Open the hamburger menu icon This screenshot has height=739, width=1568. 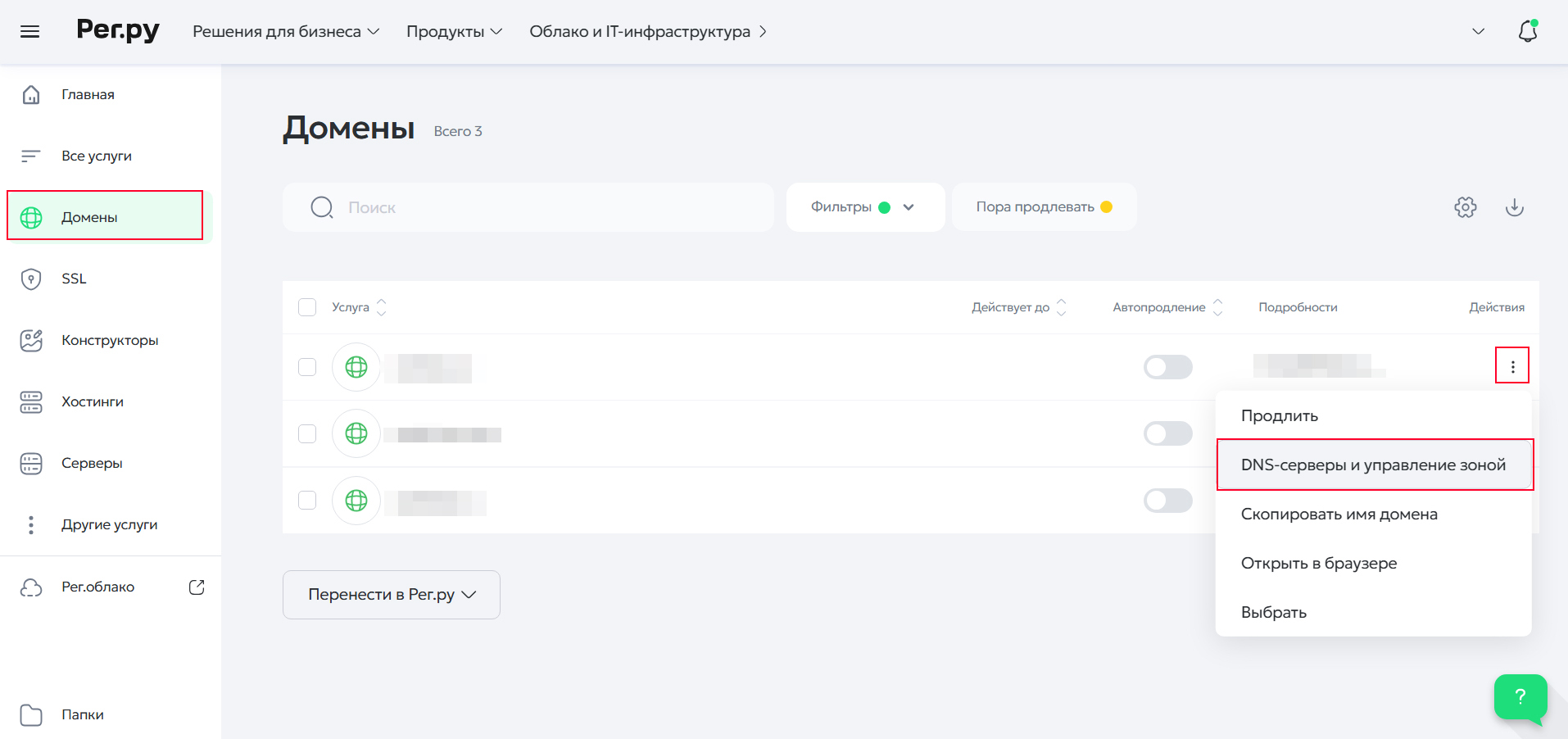tap(30, 31)
